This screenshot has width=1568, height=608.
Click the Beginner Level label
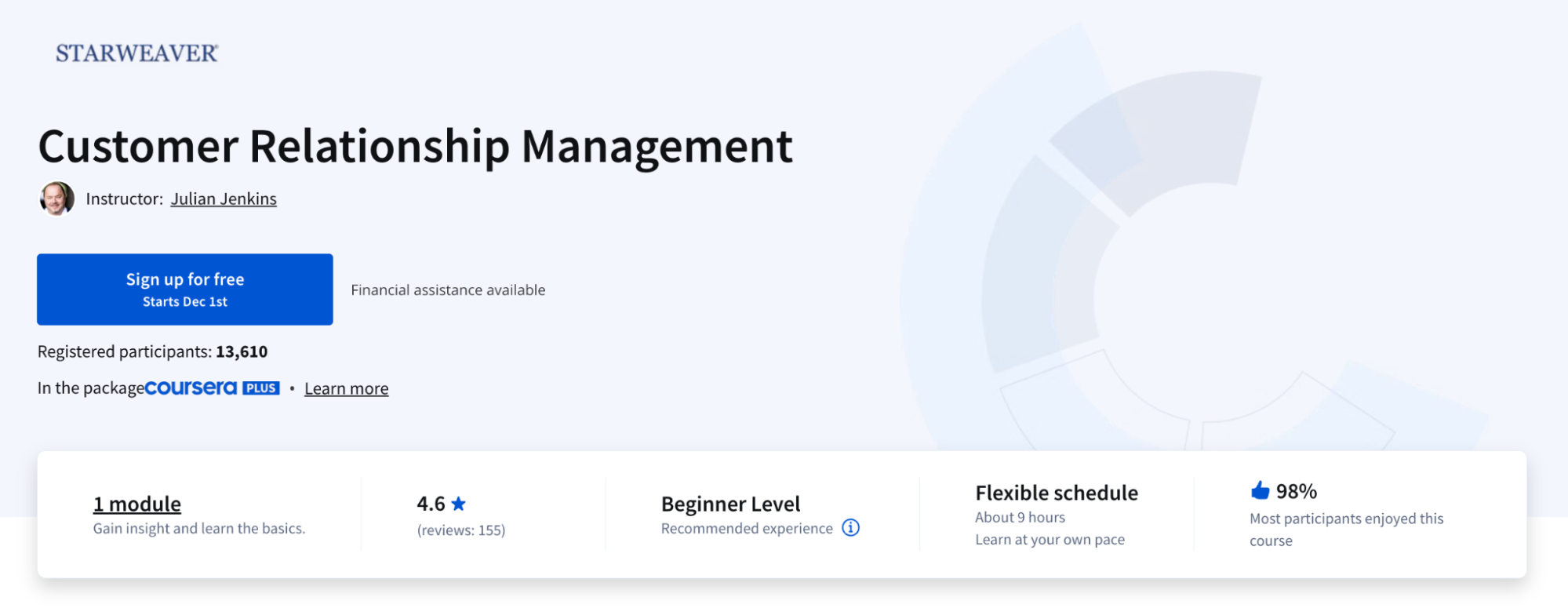pyautogui.click(x=730, y=504)
